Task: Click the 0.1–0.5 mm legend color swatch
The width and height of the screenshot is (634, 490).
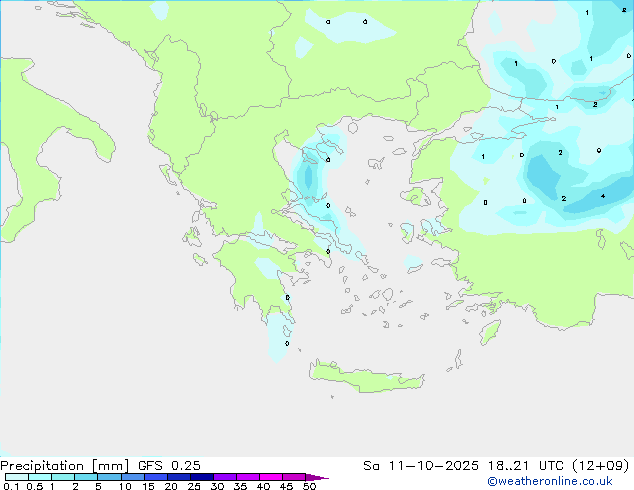Action: (17, 477)
